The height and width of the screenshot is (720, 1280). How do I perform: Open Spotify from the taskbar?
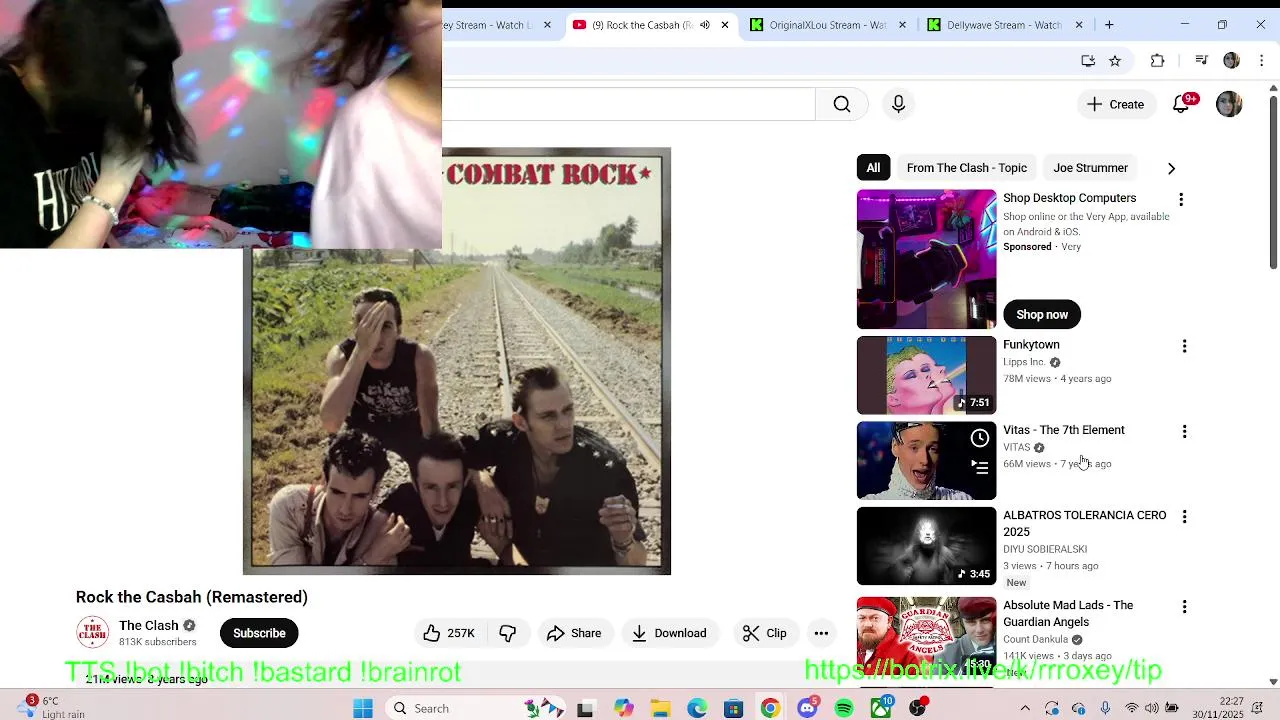click(844, 708)
